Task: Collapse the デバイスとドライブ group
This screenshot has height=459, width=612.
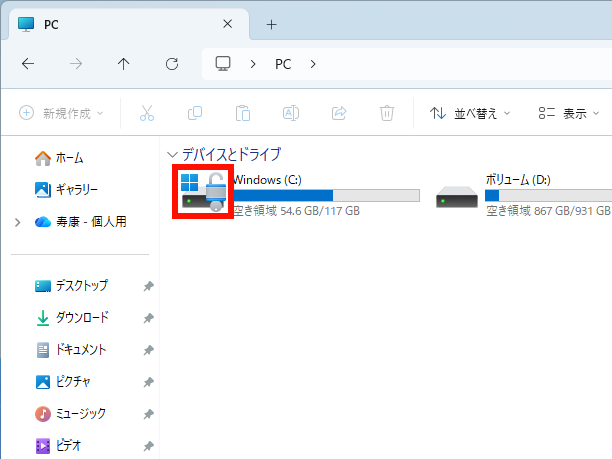Action: [172, 155]
